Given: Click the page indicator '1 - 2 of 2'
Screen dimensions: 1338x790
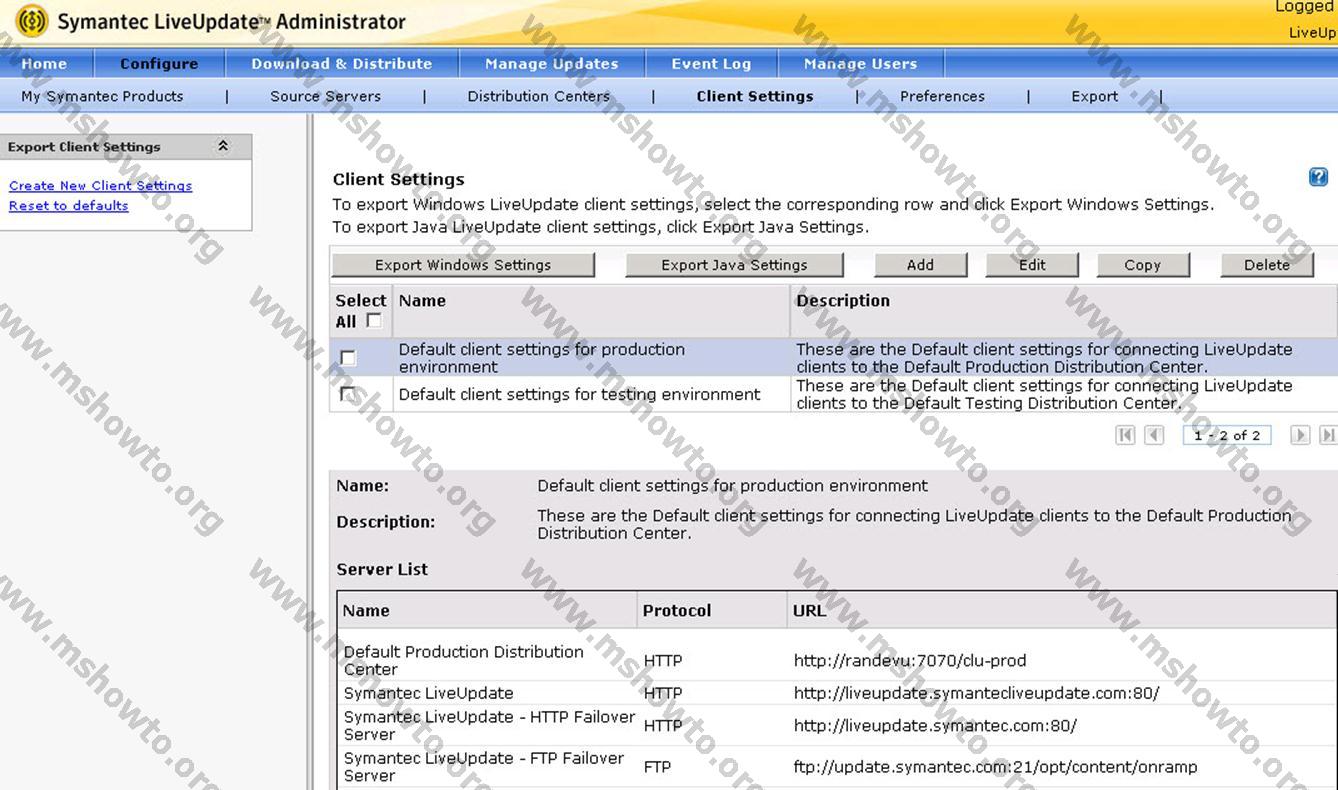Looking at the screenshot, I should (1227, 435).
